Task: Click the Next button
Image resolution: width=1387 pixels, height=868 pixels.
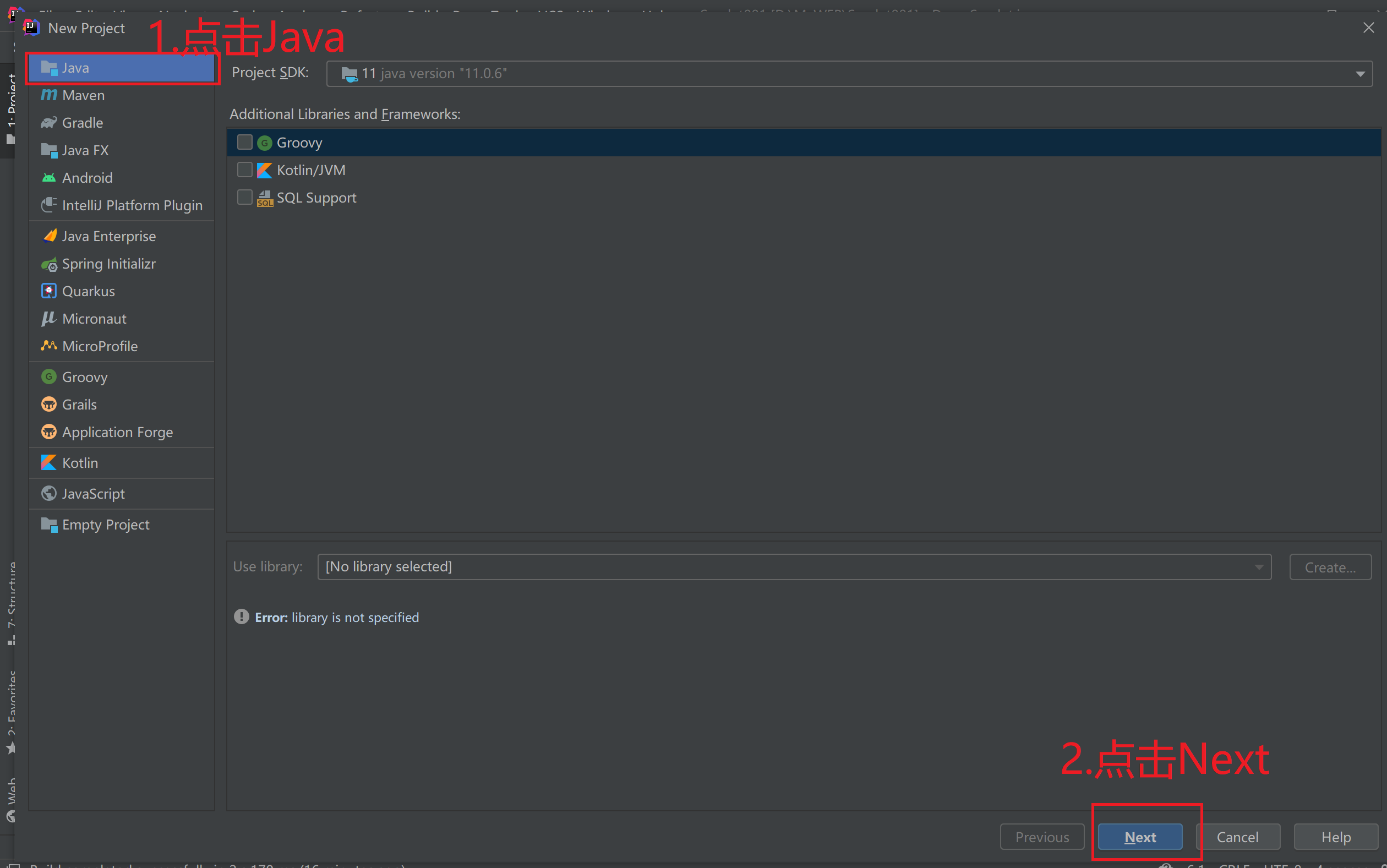Action: [1139, 837]
